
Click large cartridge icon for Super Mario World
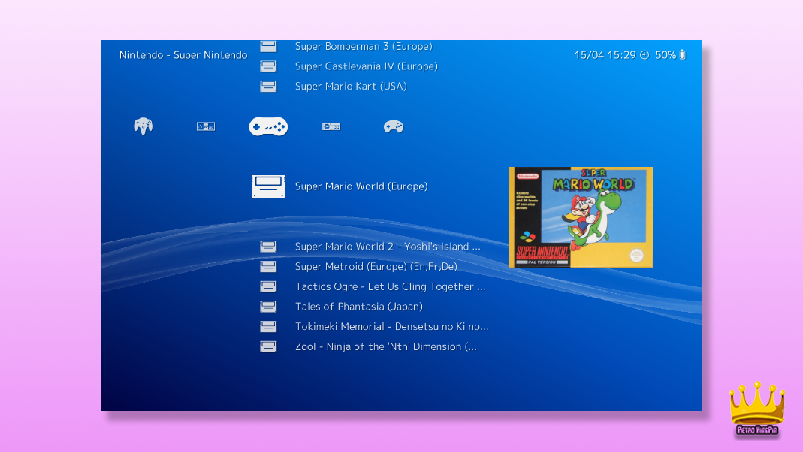[268, 186]
